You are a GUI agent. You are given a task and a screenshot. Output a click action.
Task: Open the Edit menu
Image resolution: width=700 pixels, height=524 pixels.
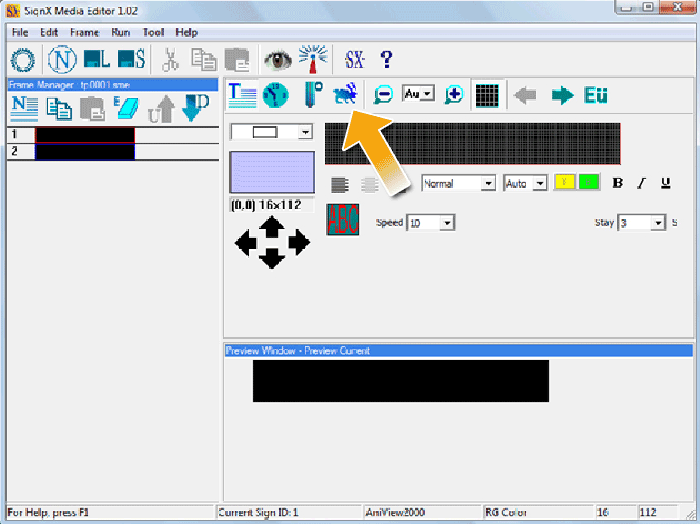[49, 33]
